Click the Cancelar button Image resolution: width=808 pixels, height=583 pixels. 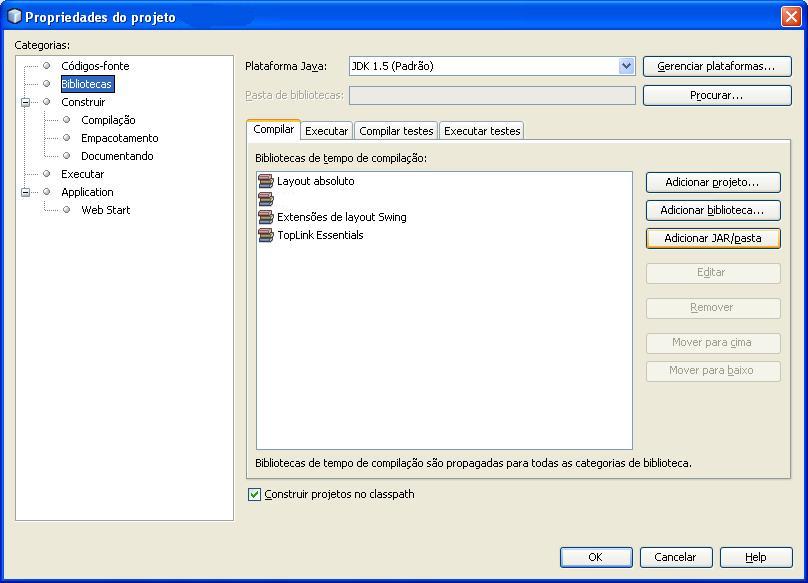point(676,557)
